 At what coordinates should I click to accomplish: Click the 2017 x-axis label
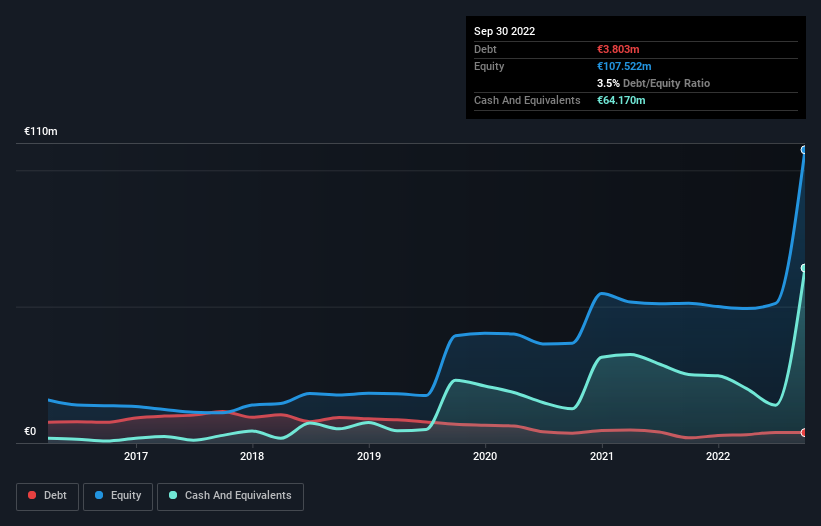pyautogui.click(x=136, y=456)
